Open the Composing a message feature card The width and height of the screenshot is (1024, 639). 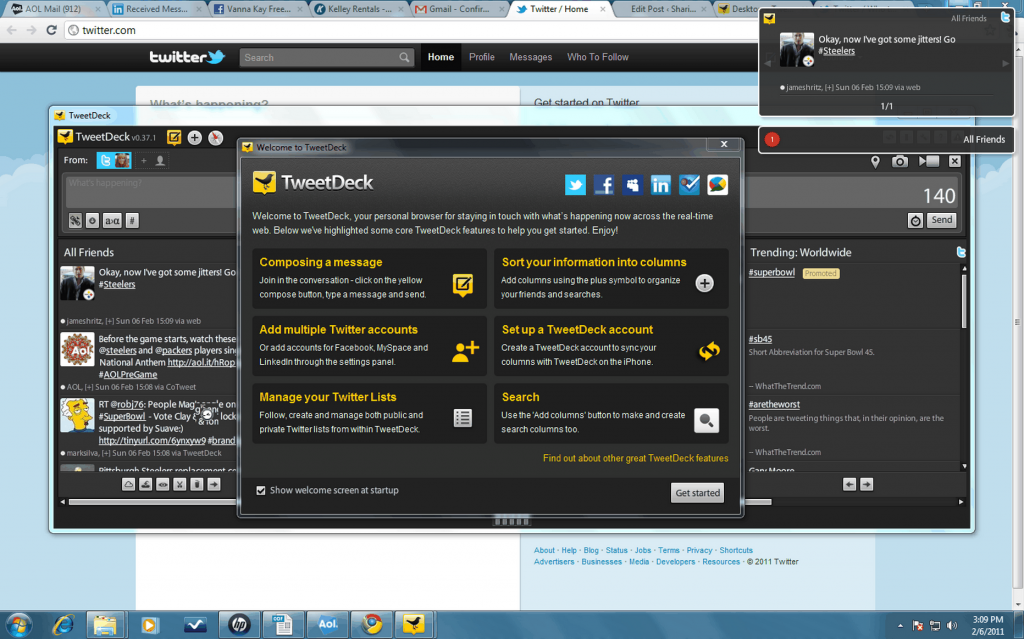(x=370, y=278)
